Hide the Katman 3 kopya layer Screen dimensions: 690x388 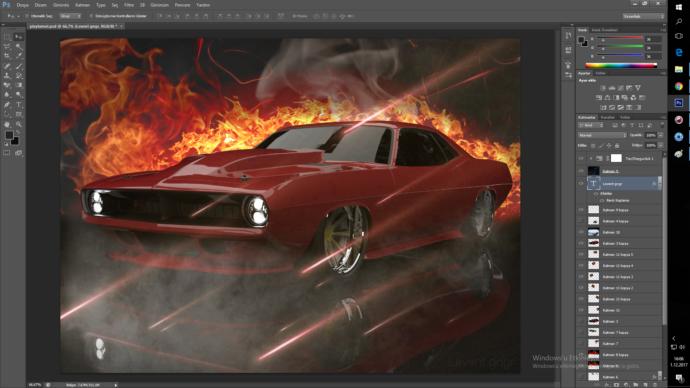pyautogui.click(x=581, y=243)
